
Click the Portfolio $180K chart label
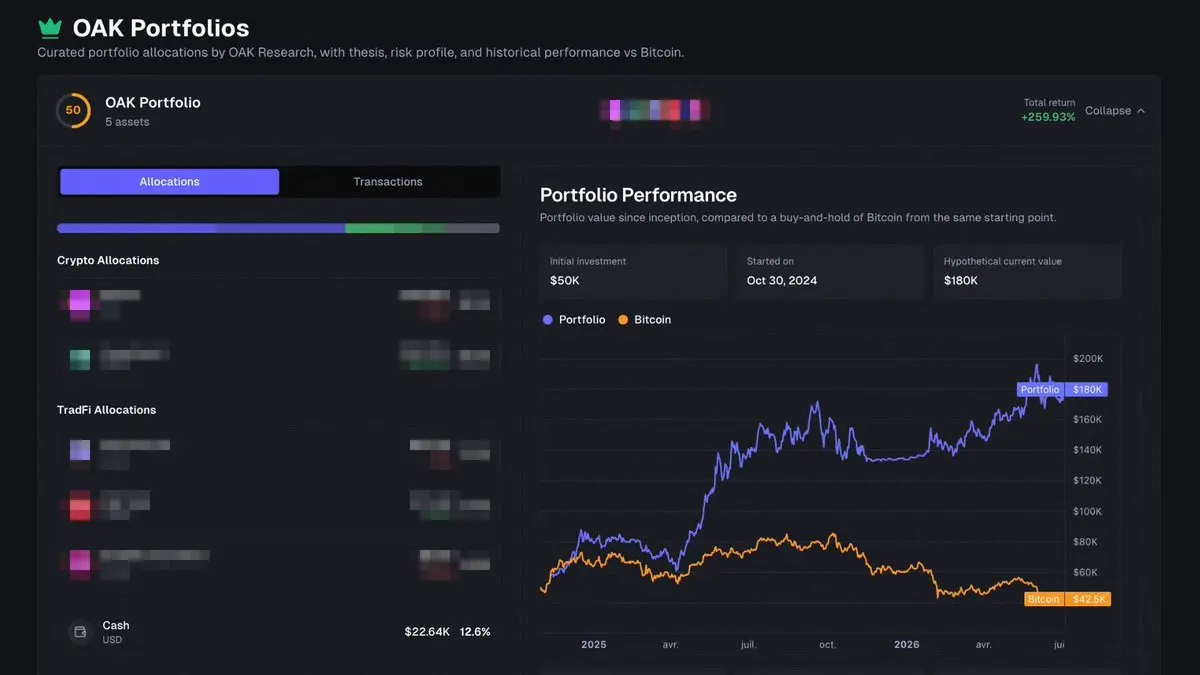(x=1062, y=390)
